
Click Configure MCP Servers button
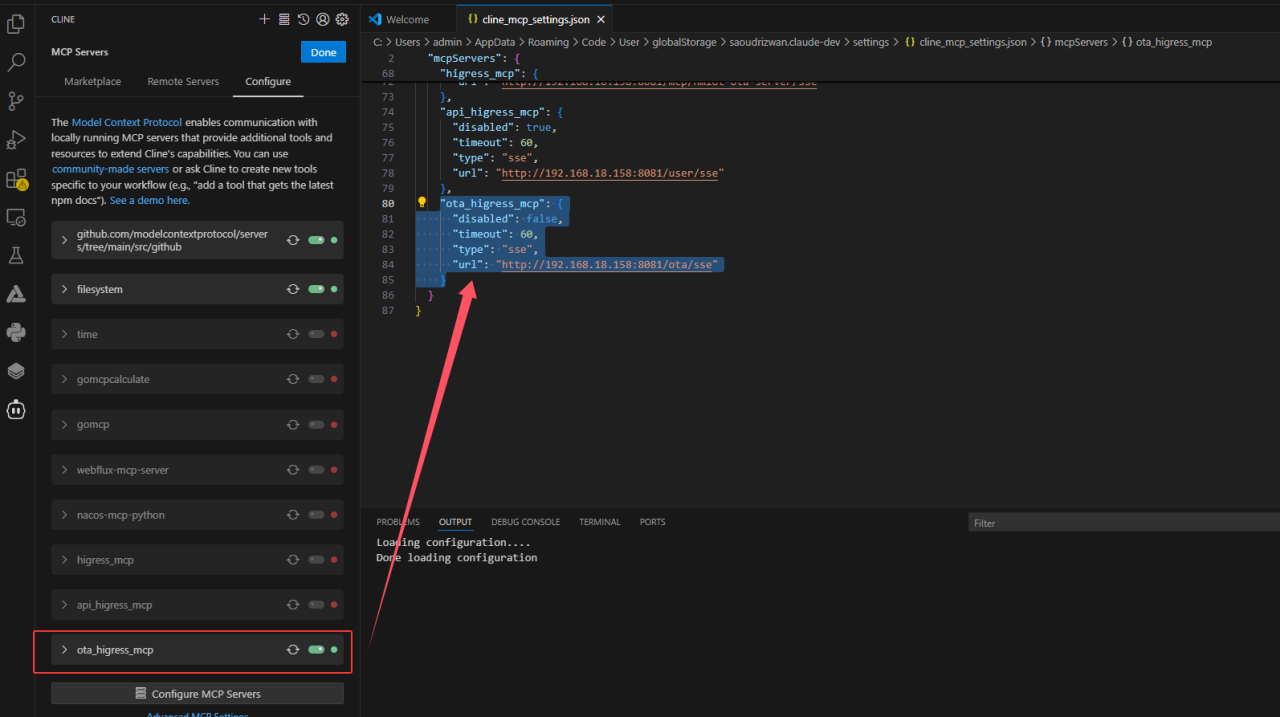197,694
